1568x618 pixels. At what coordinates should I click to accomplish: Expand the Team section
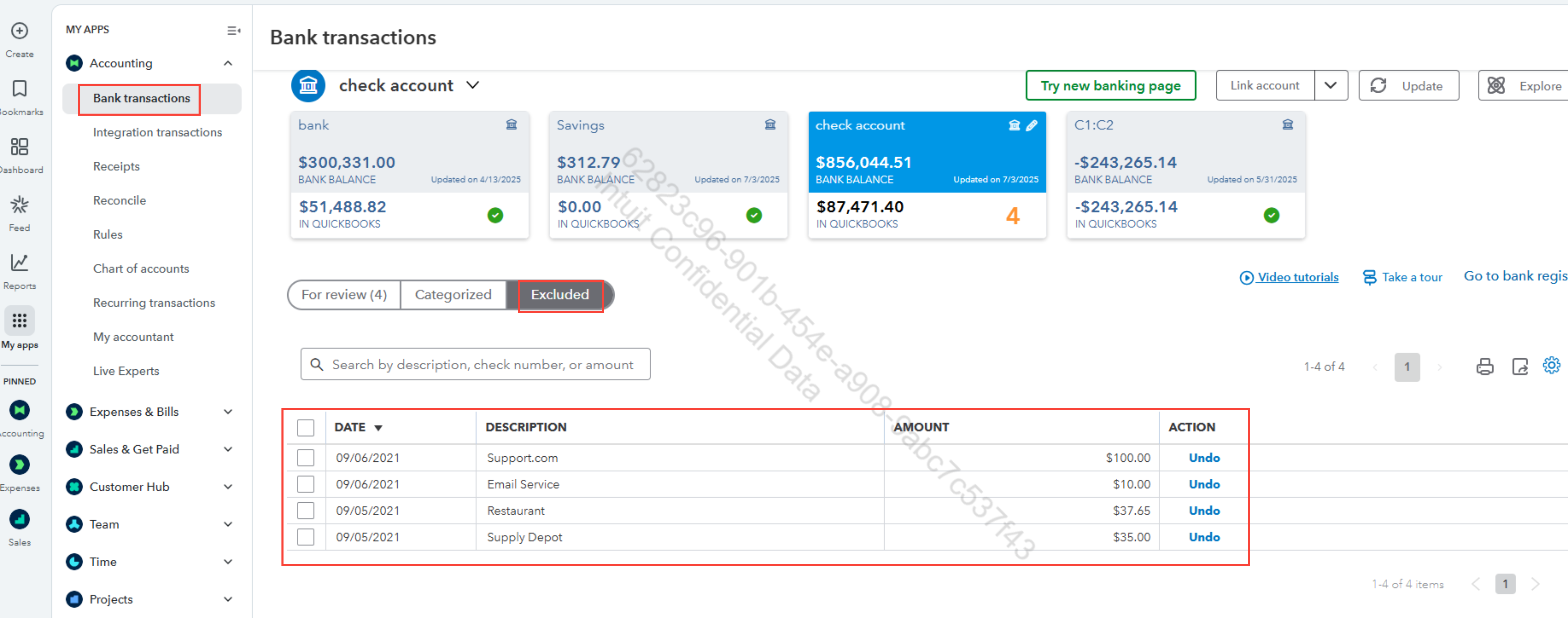tap(228, 524)
